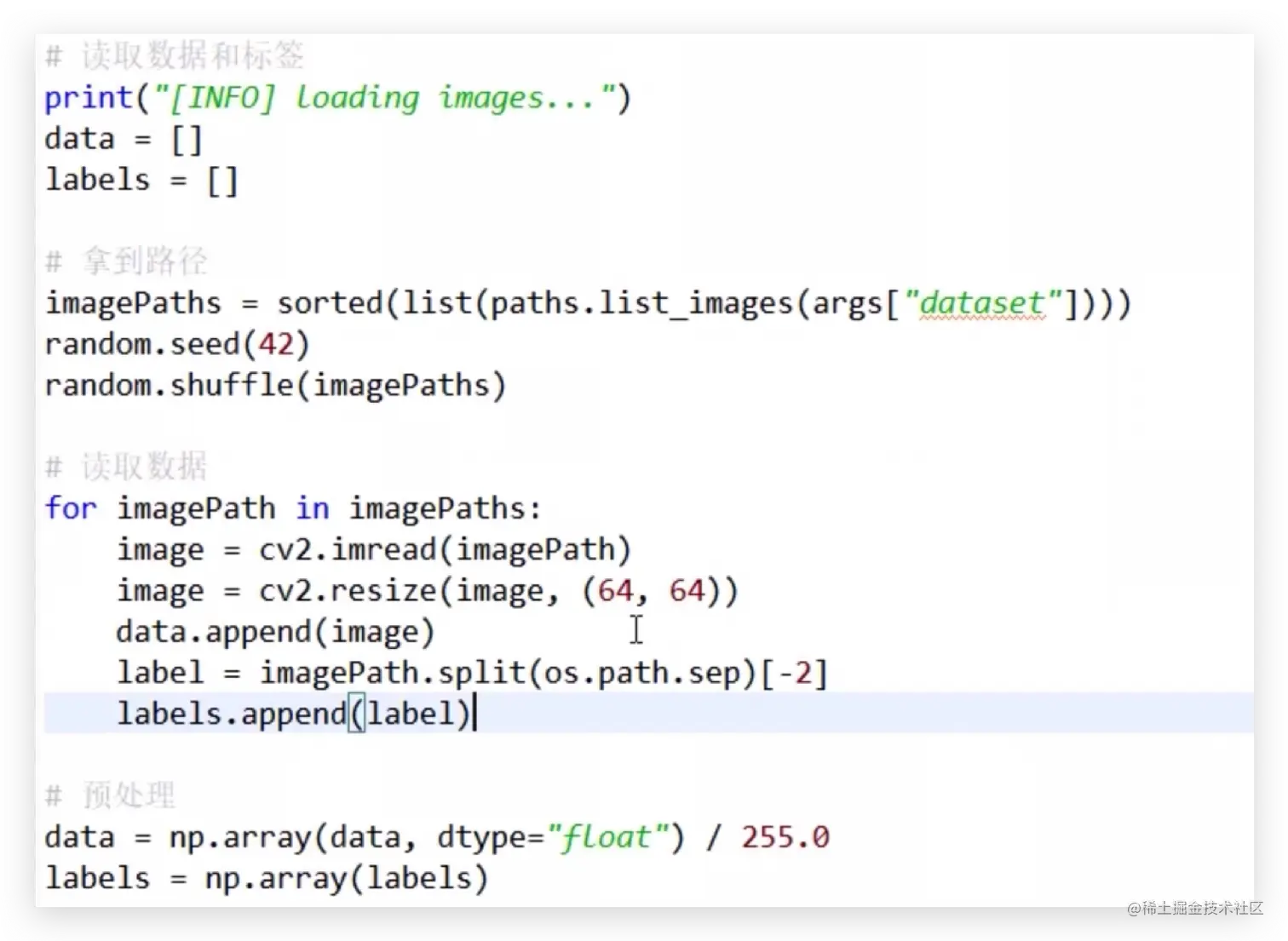This screenshot has height=941, width=1288.
Task: Click the line "labels = np.array(labels)"
Action: (x=267, y=878)
